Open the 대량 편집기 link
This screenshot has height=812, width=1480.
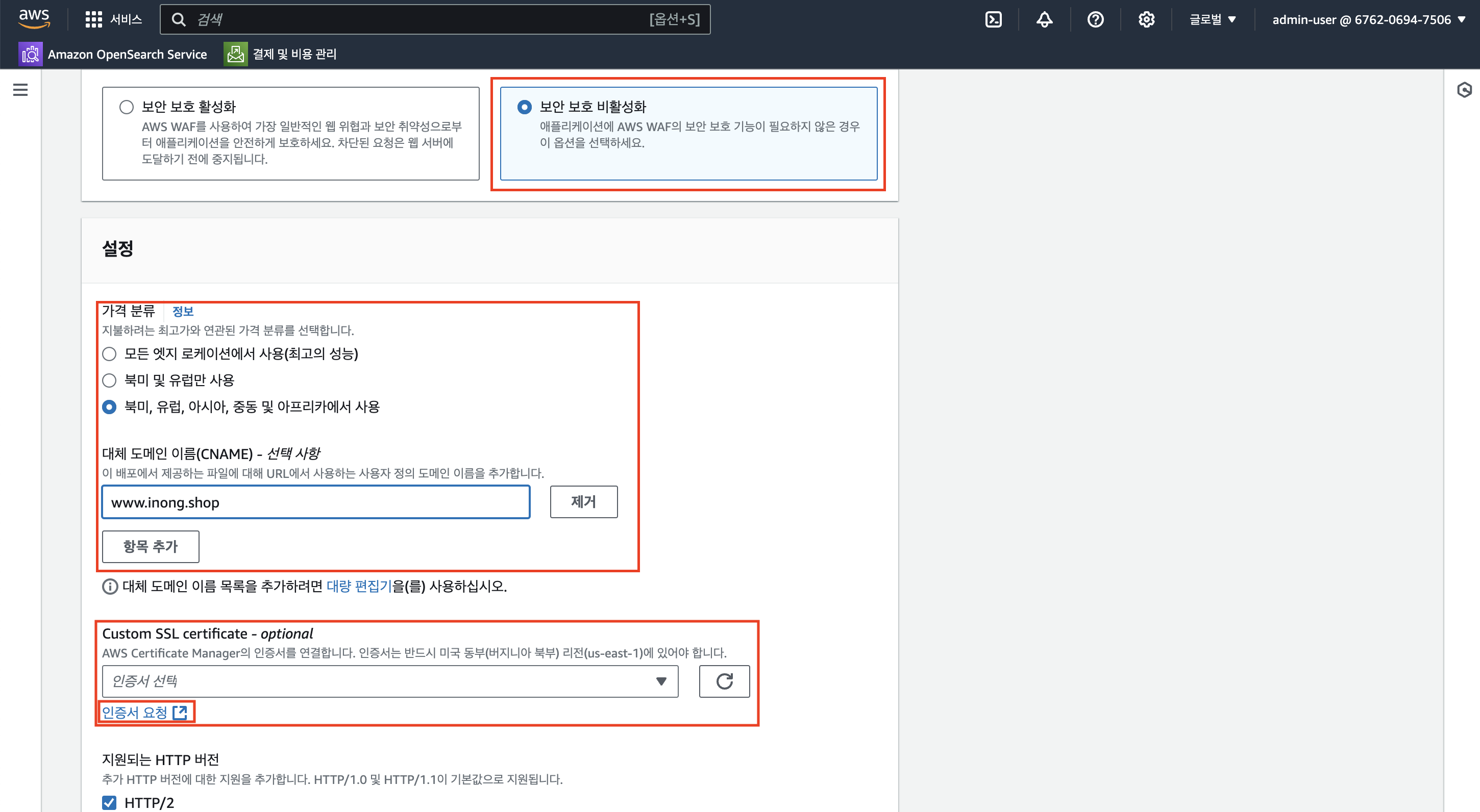pos(359,587)
